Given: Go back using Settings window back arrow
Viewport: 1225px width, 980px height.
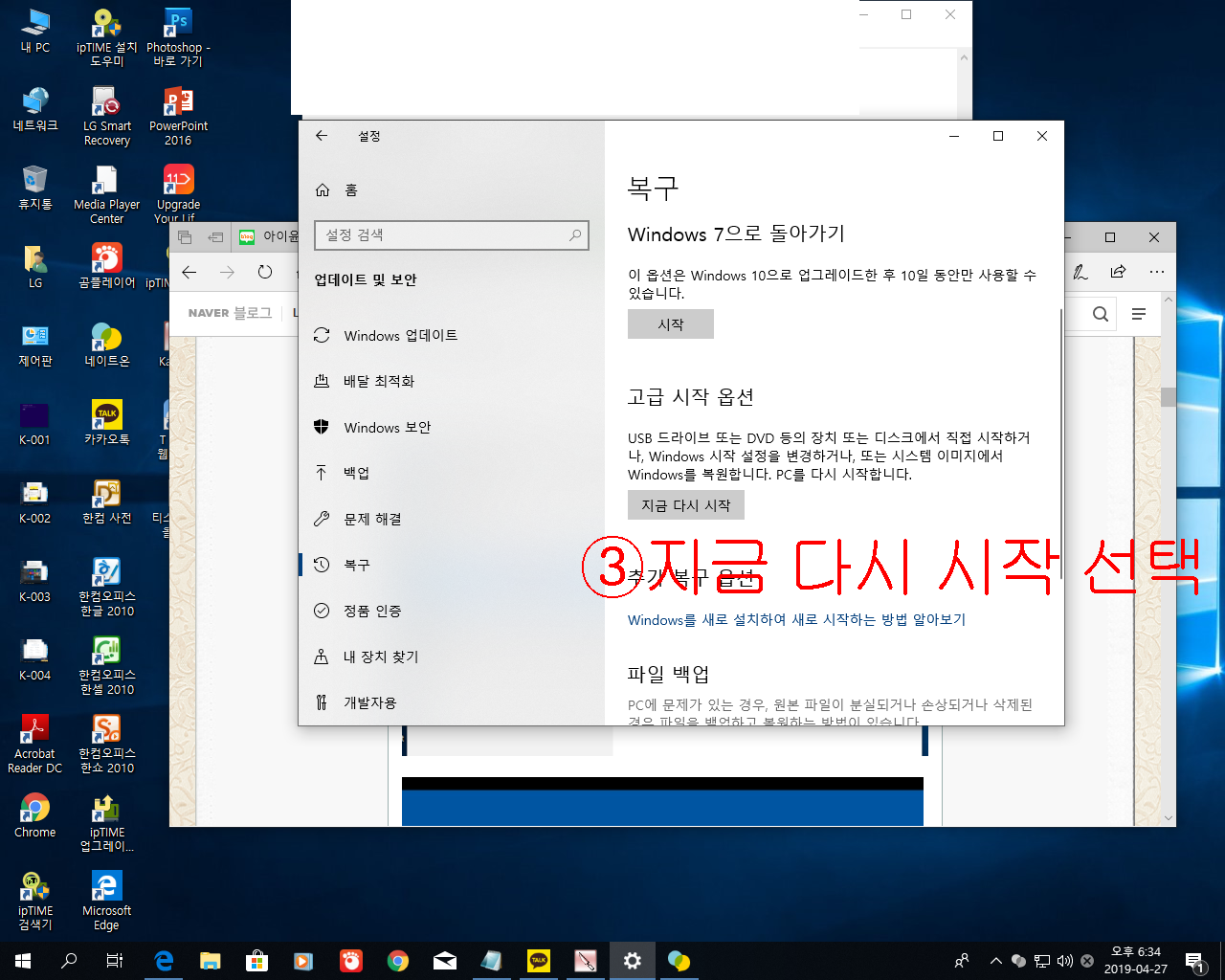Looking at the screenshot, I should (322, 136).
